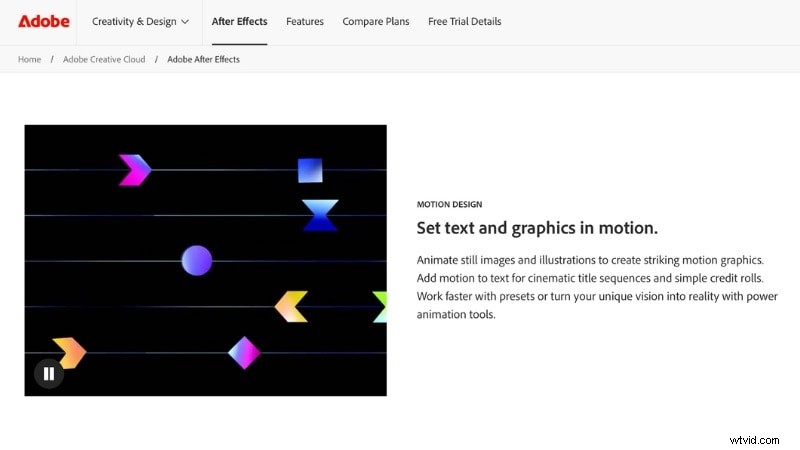Click the purple circle in the video
800x450 pixels.
197,261
